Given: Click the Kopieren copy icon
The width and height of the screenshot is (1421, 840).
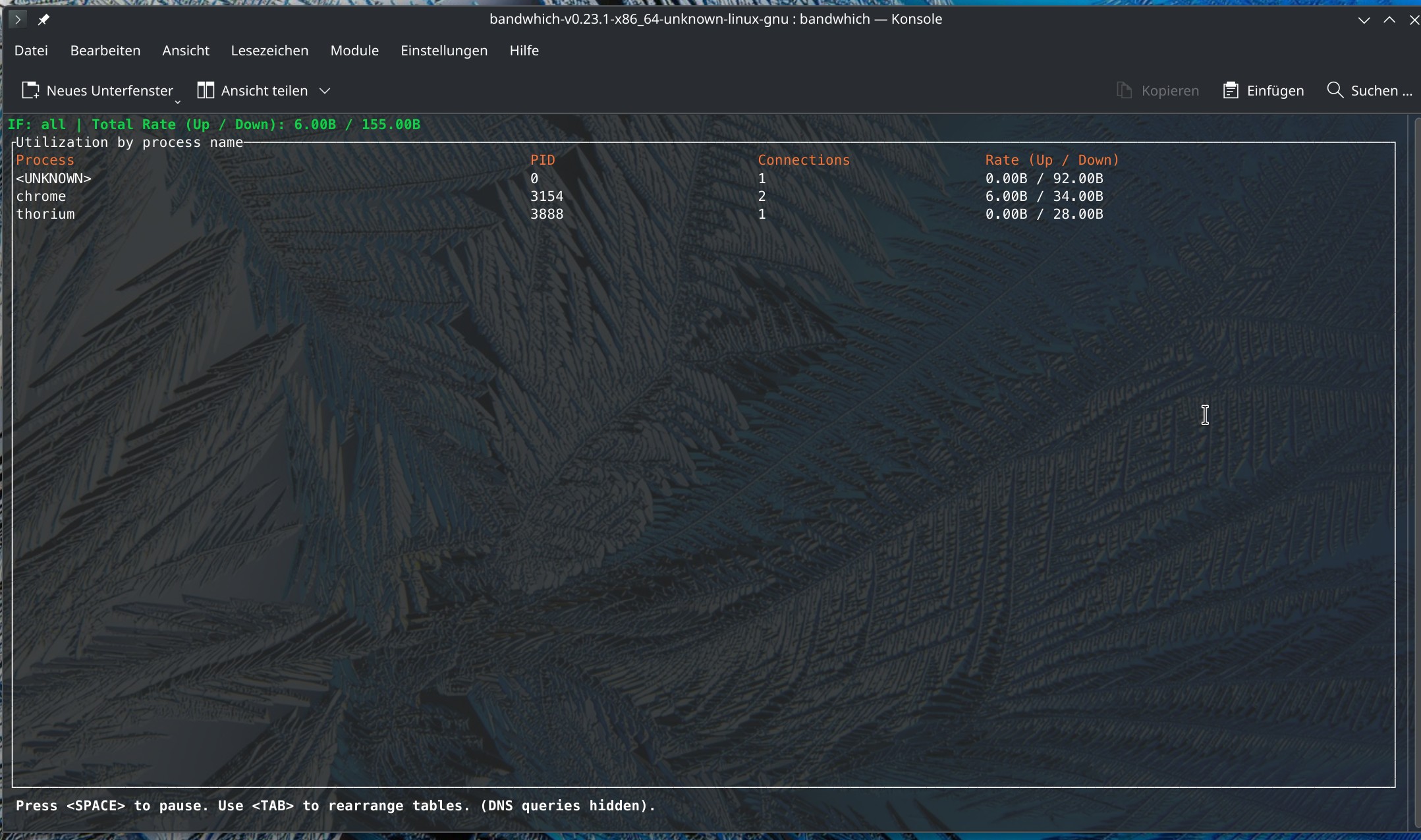Looking at the screenshot, I should tap(1125, 90).
